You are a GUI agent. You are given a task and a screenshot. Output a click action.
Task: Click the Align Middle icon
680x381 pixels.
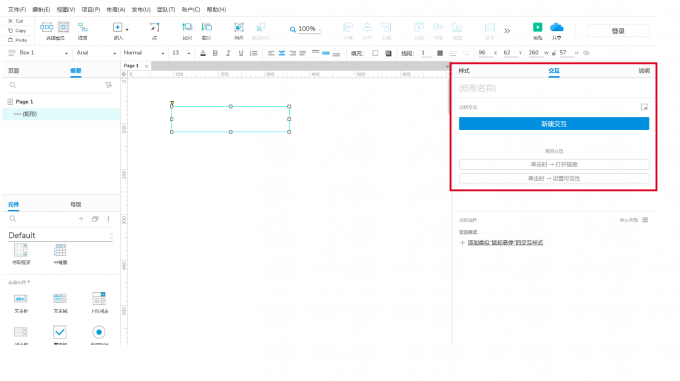click(438, 27)
